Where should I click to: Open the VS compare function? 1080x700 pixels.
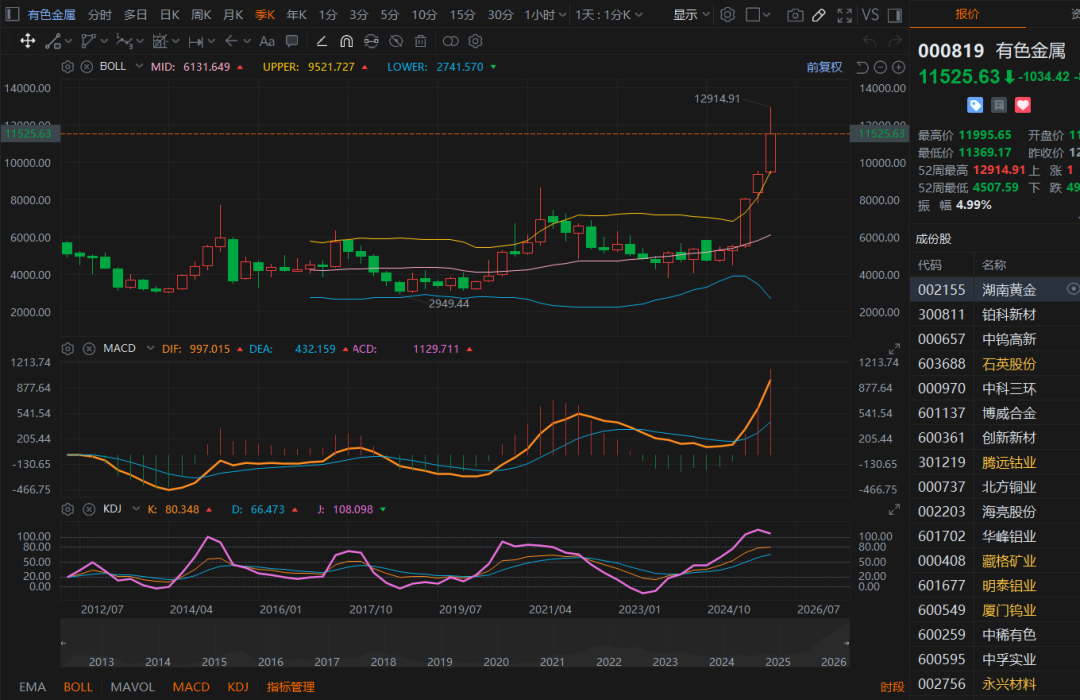pos(870,15)
